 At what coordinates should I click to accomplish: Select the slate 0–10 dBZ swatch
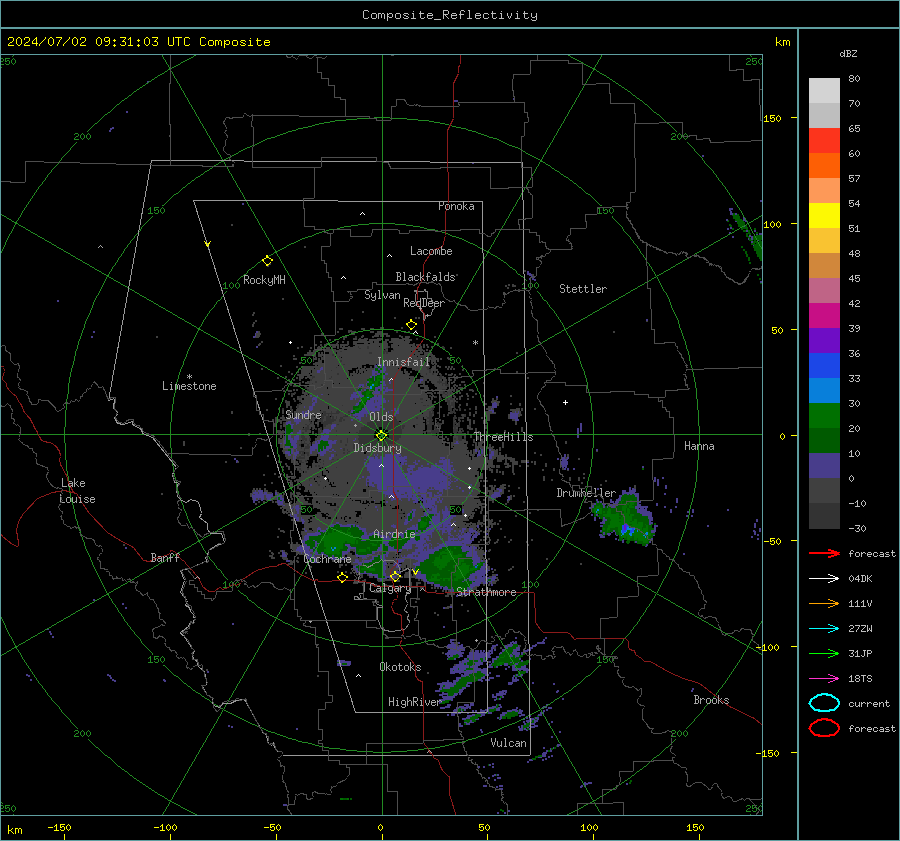coord(824,466)
